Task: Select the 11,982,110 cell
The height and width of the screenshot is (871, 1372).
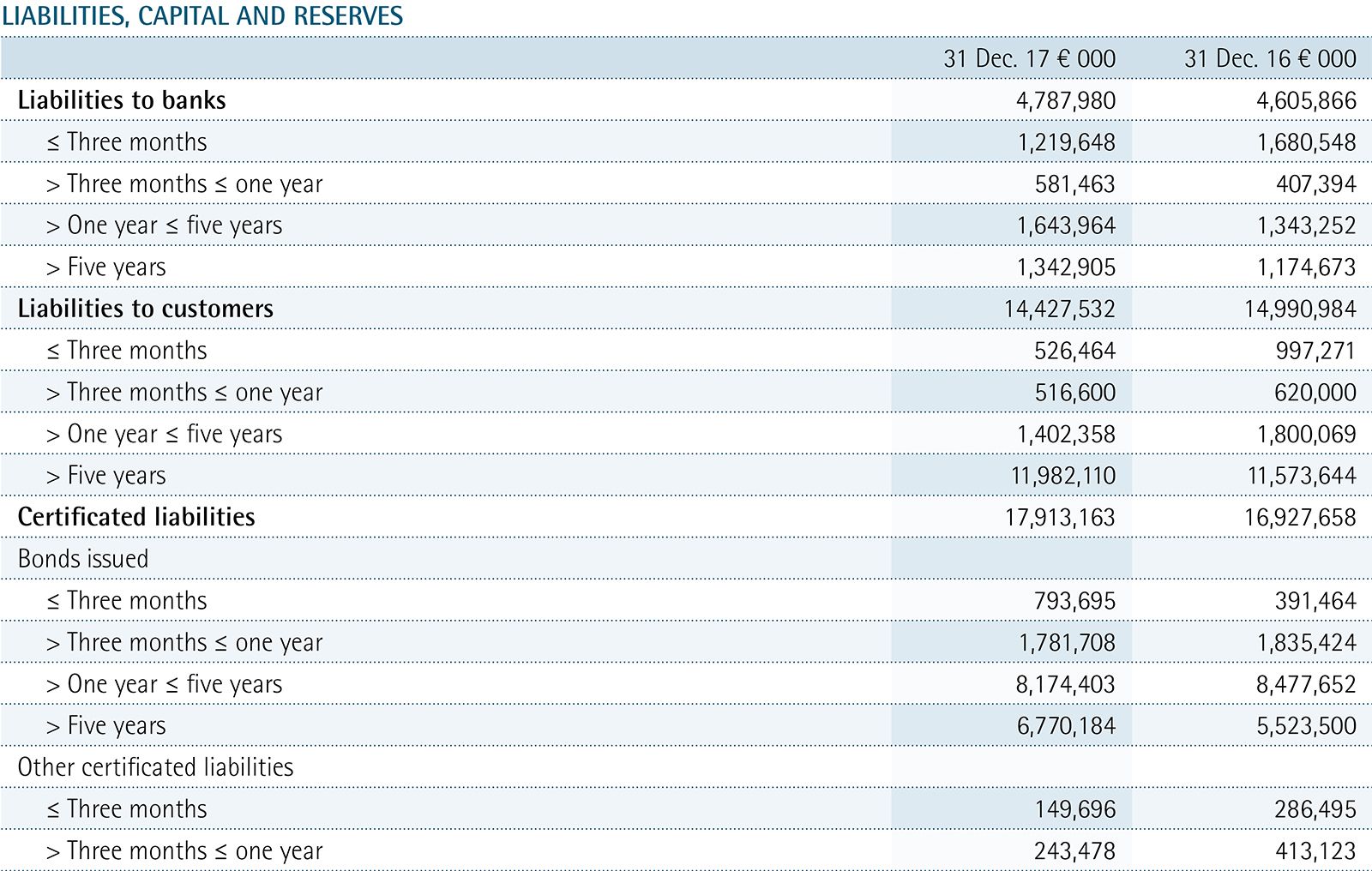Action: pyautogui.click(x=1063, y=476)
